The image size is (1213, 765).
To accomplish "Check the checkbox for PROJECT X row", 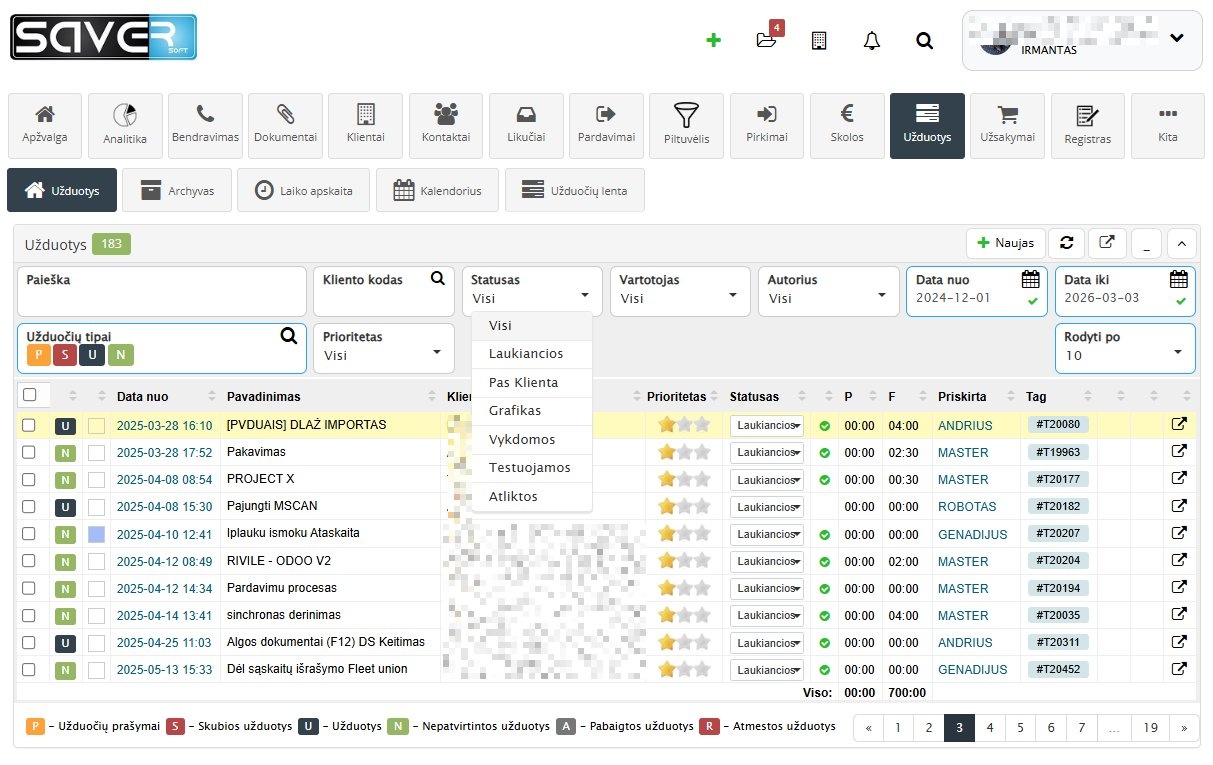I will [x=29, y=479].
